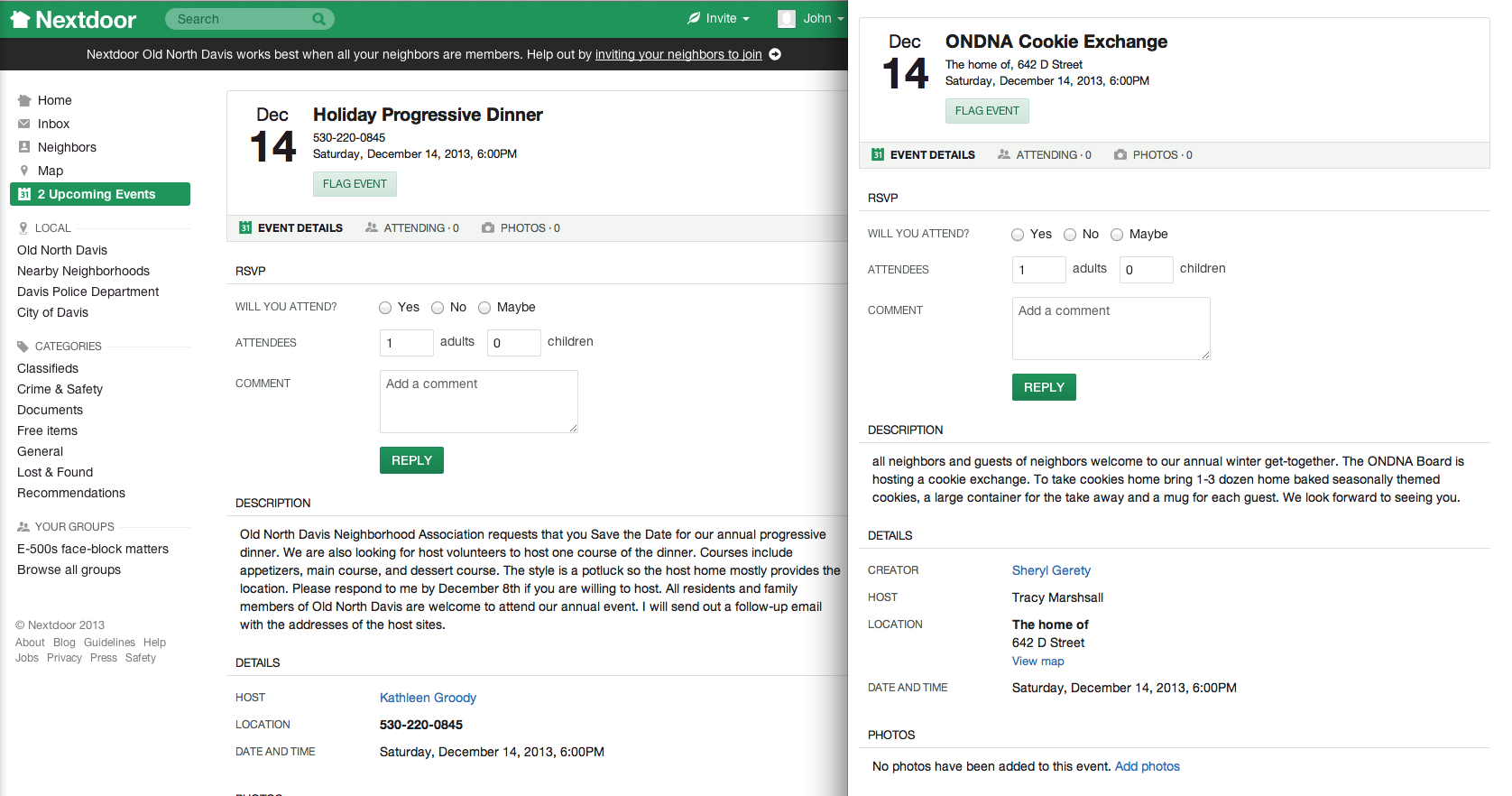Image resolution: width=1512 pixels, height=796 pixels.
Task: Select Yes for Cookie Exchange RSVP
Action: (1018, 235)
